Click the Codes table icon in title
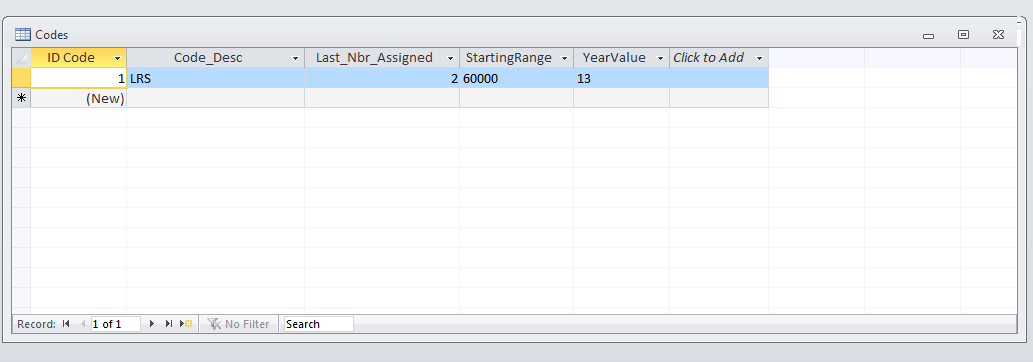The width and height of the screenshot is (1033, 362). coord(23,35)
